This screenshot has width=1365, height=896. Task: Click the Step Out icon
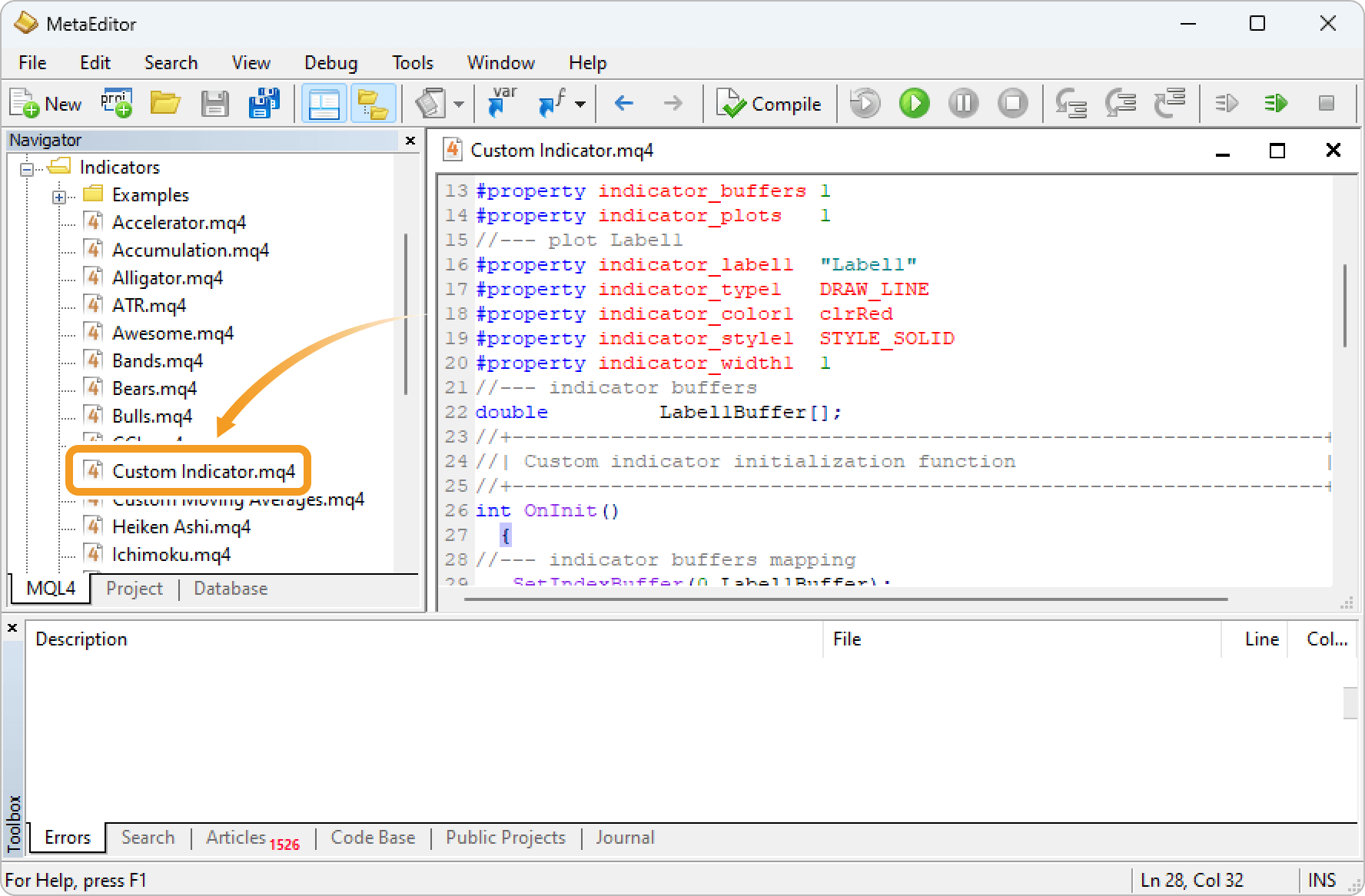(1170, 103)
